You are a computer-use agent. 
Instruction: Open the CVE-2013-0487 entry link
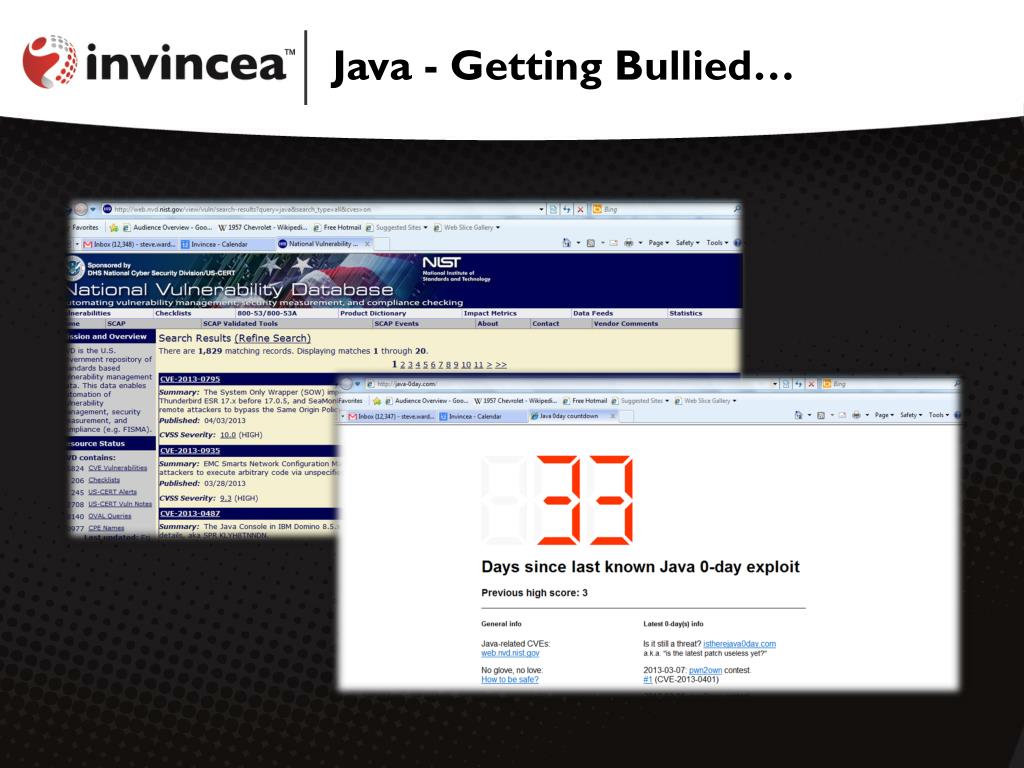pos(190,514)
